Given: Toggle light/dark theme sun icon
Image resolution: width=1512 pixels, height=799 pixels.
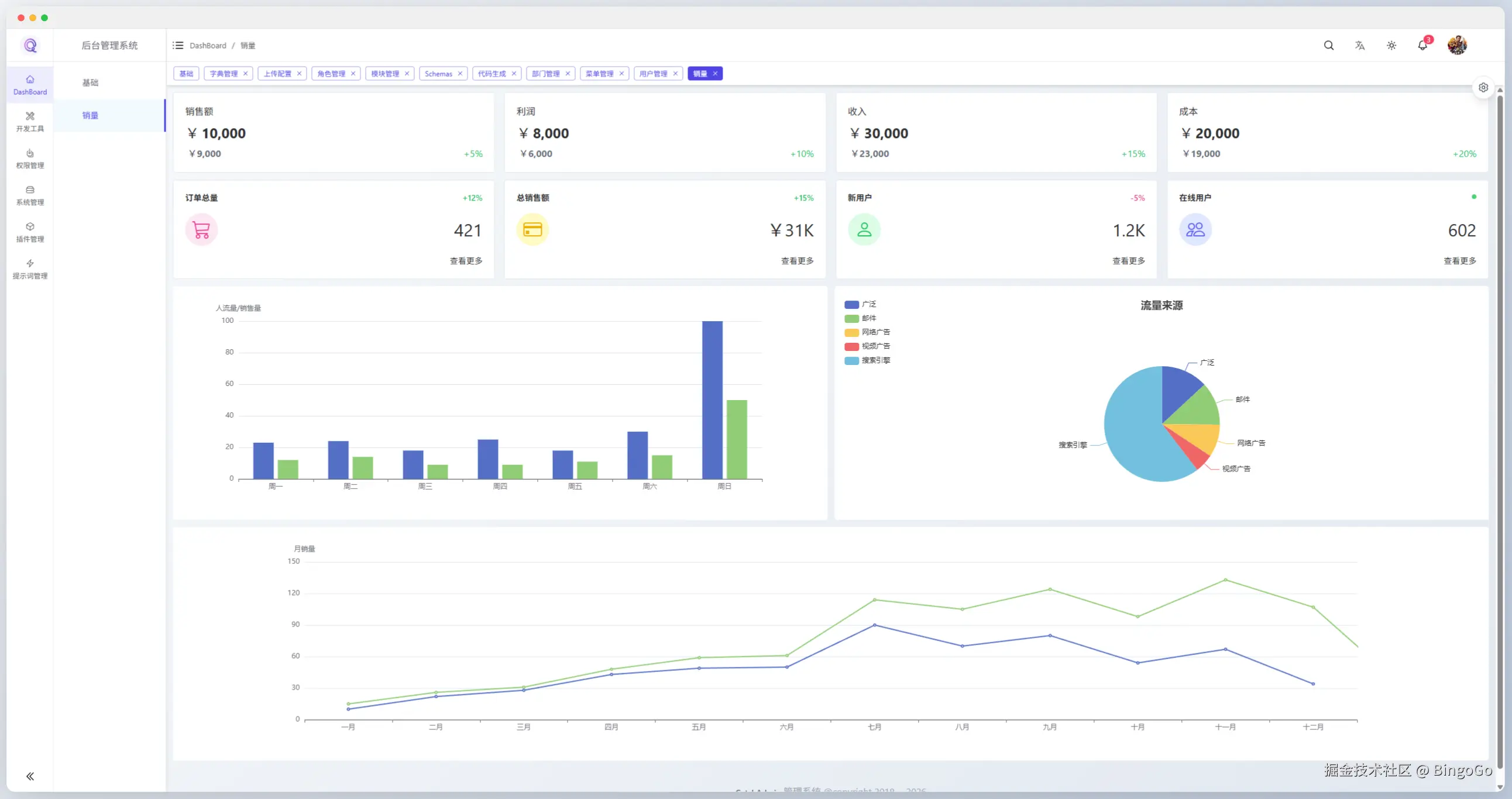Looking at the screenshot, I should [x=1391, y=45].
